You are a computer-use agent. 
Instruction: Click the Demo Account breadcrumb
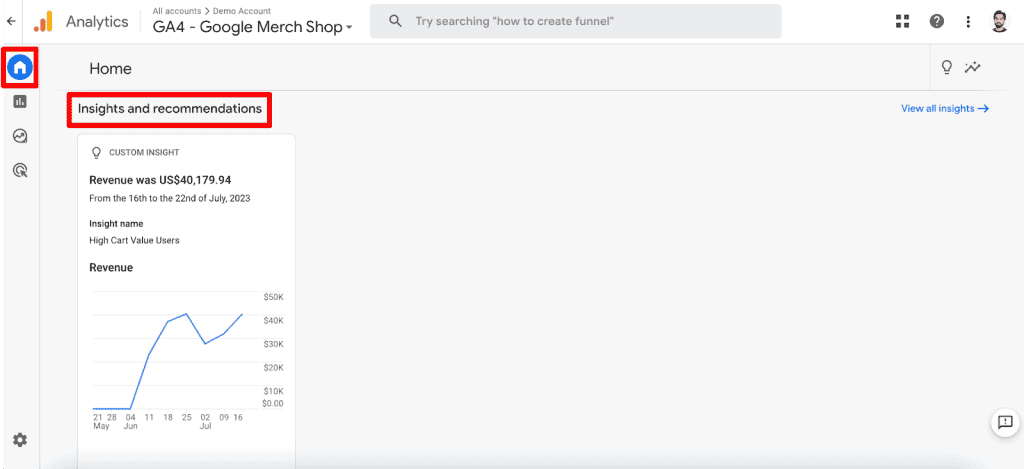pyautogui.click(x=242, y=11)
